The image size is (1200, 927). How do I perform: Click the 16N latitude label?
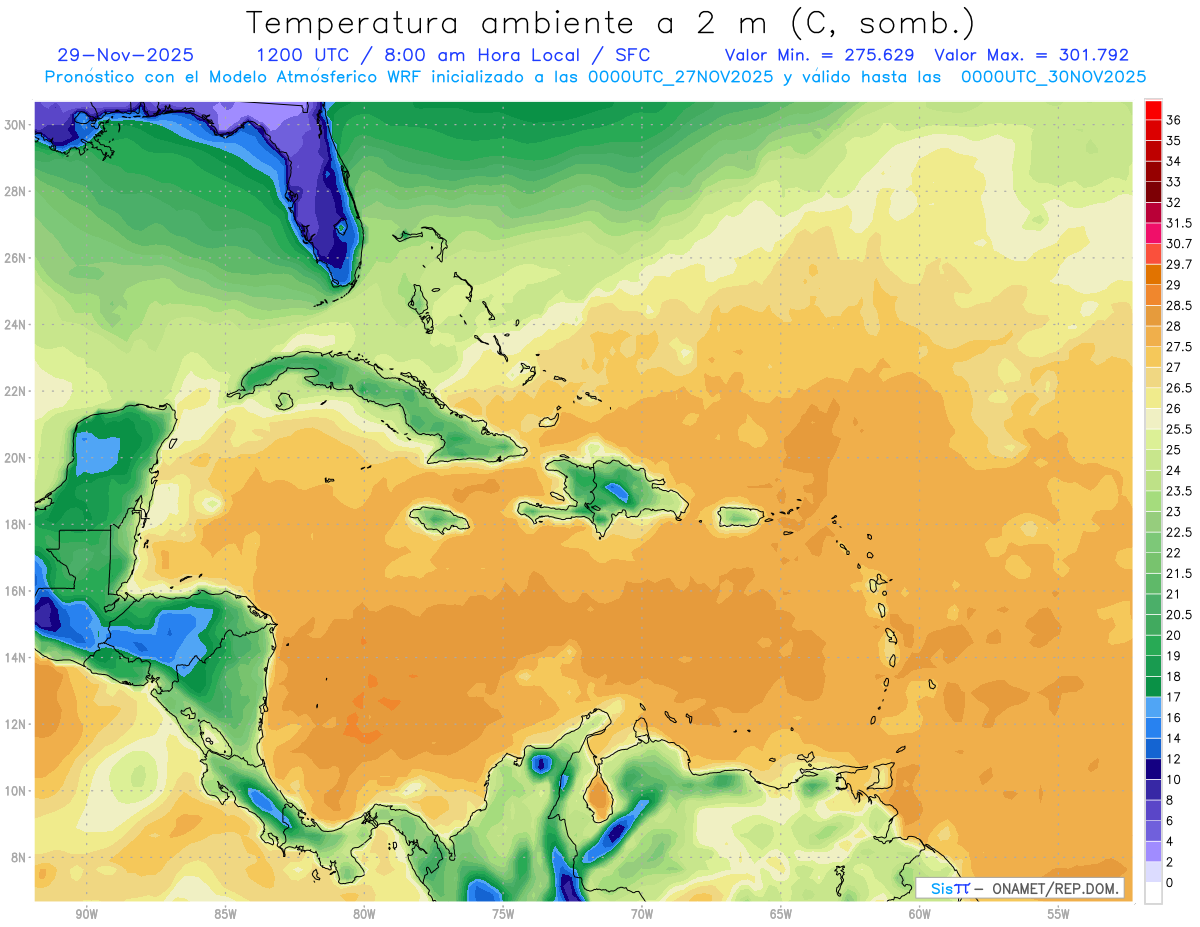click(17, 591)
